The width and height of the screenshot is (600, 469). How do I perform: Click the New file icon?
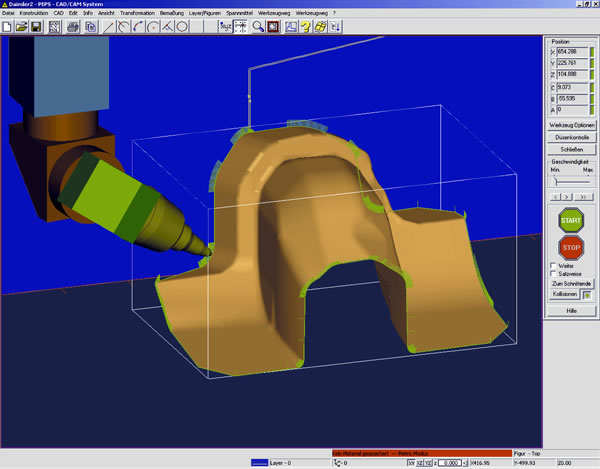pos(8,27)
